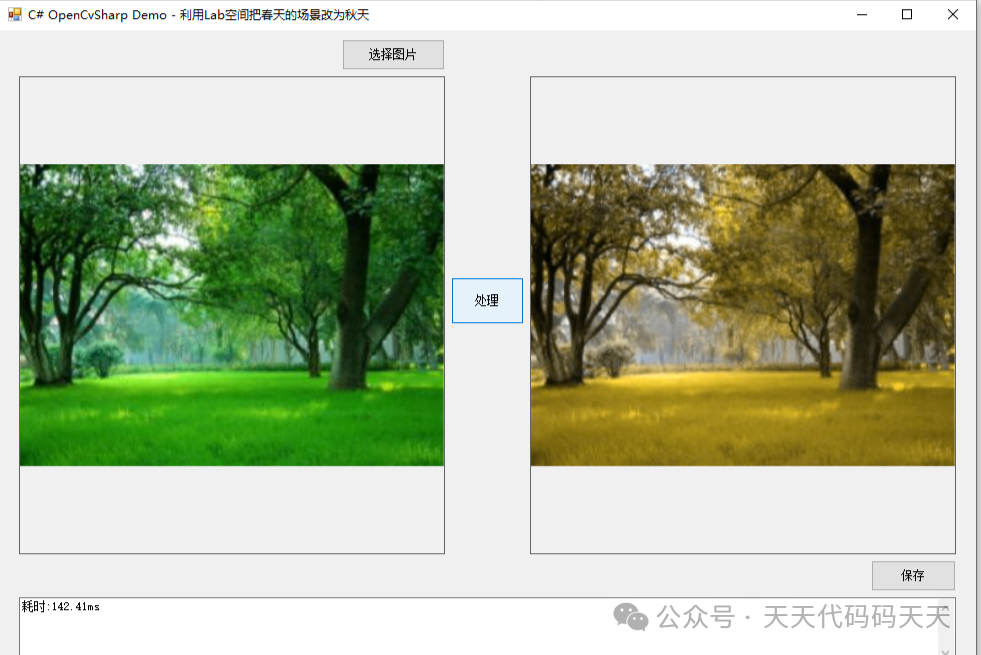Maximize the OpenCvSharp Demo window
This screenshot has height=655, width=981.
click(x=907, y=14)
